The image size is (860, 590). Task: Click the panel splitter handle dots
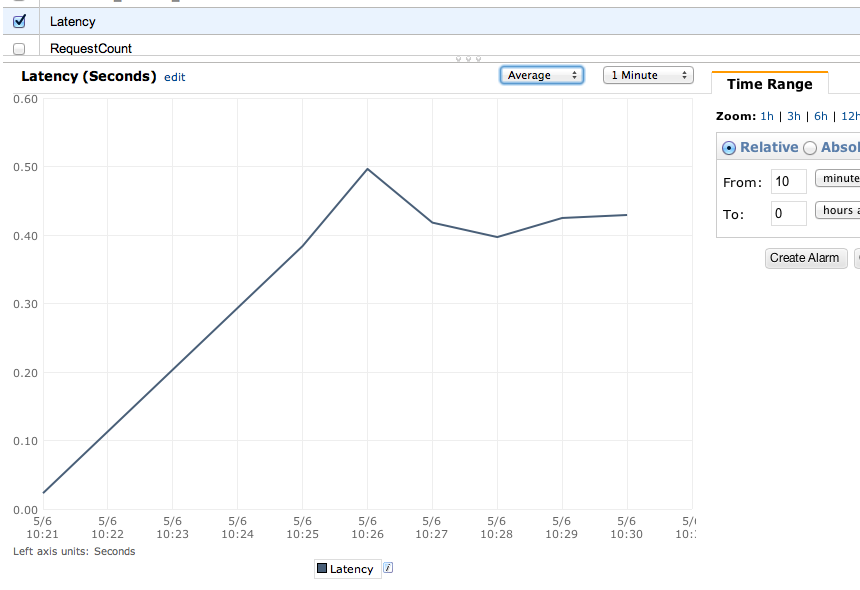(x=468, y=59)
